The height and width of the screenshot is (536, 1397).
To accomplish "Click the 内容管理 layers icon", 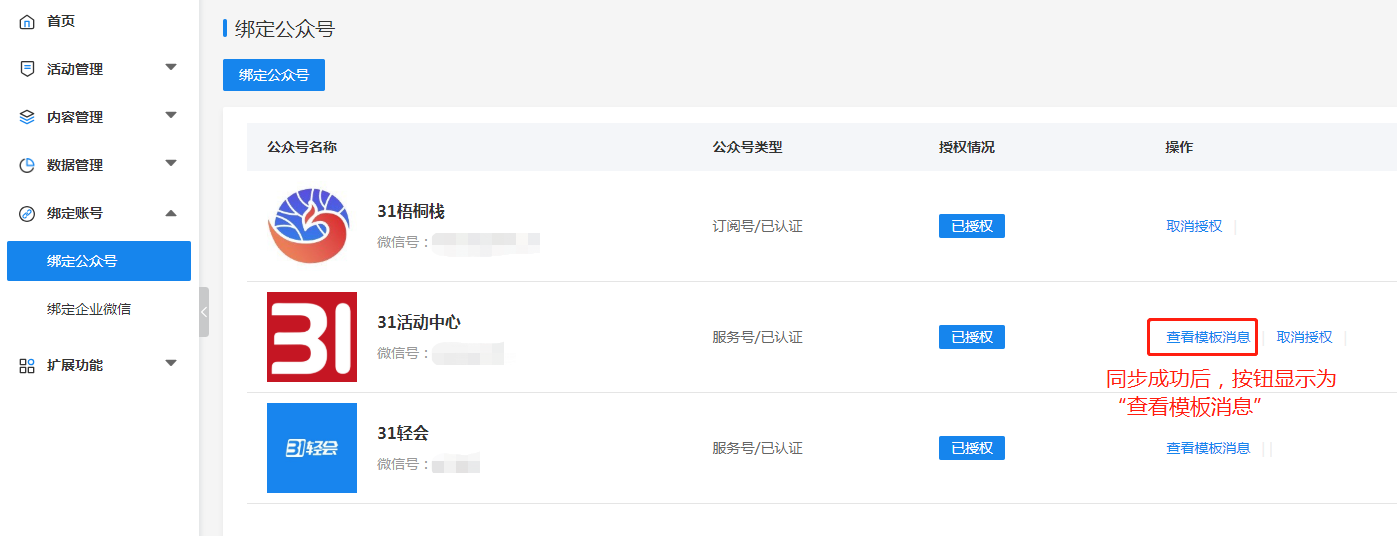I will [27, 117].
